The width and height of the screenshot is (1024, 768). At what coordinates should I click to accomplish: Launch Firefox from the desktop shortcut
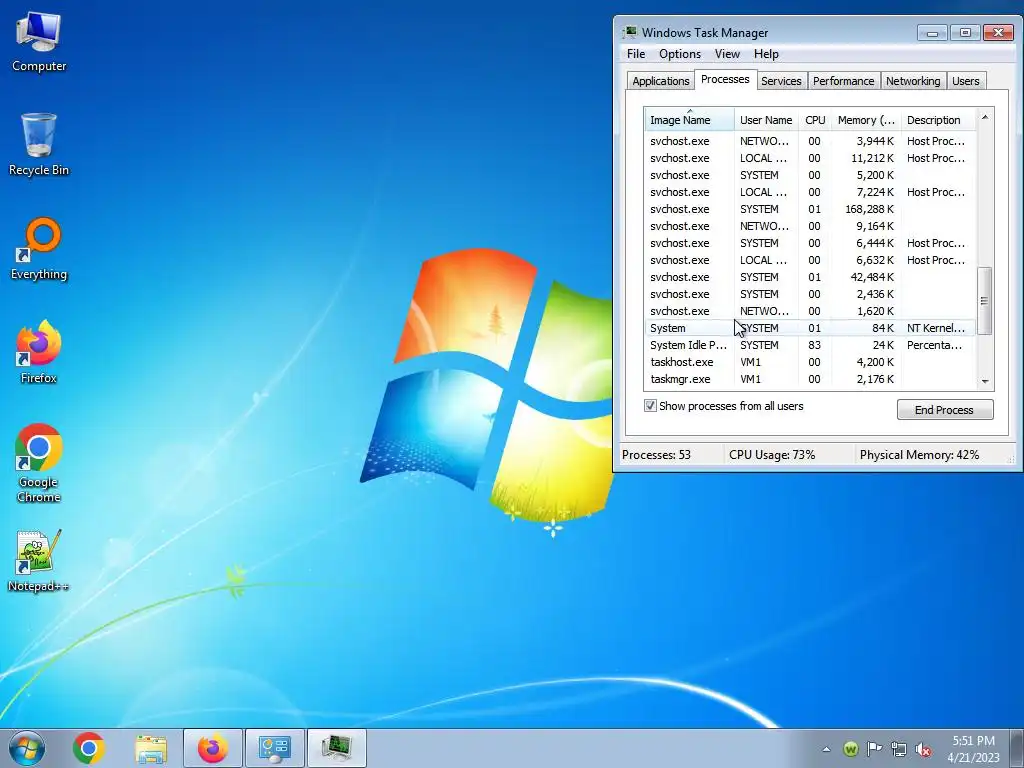click(39, 352)
